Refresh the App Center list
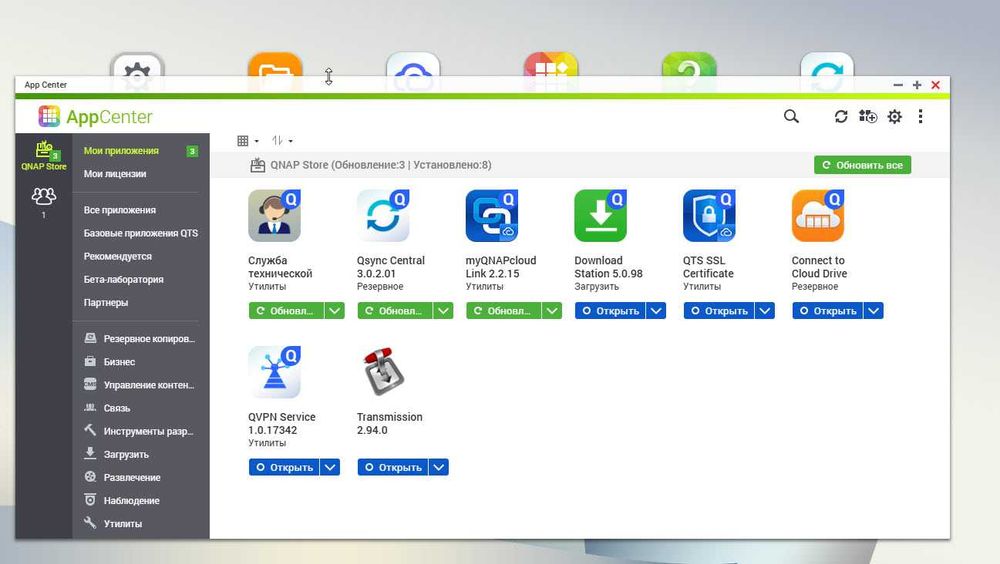Viewport: 1000px width, 564px height. click(841, 116)
